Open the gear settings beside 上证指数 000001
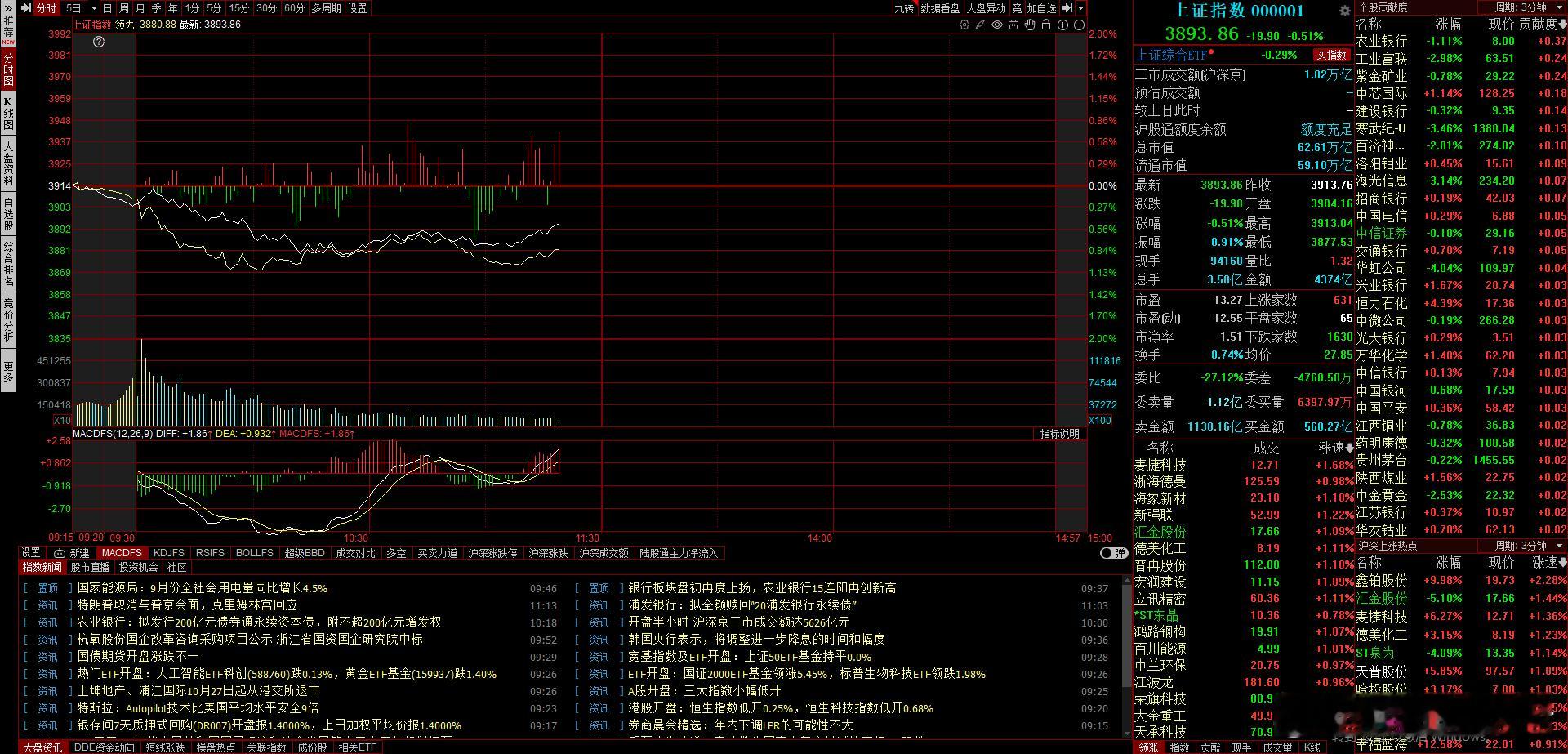This screenshot has width=1568, height=754. 1345,11
